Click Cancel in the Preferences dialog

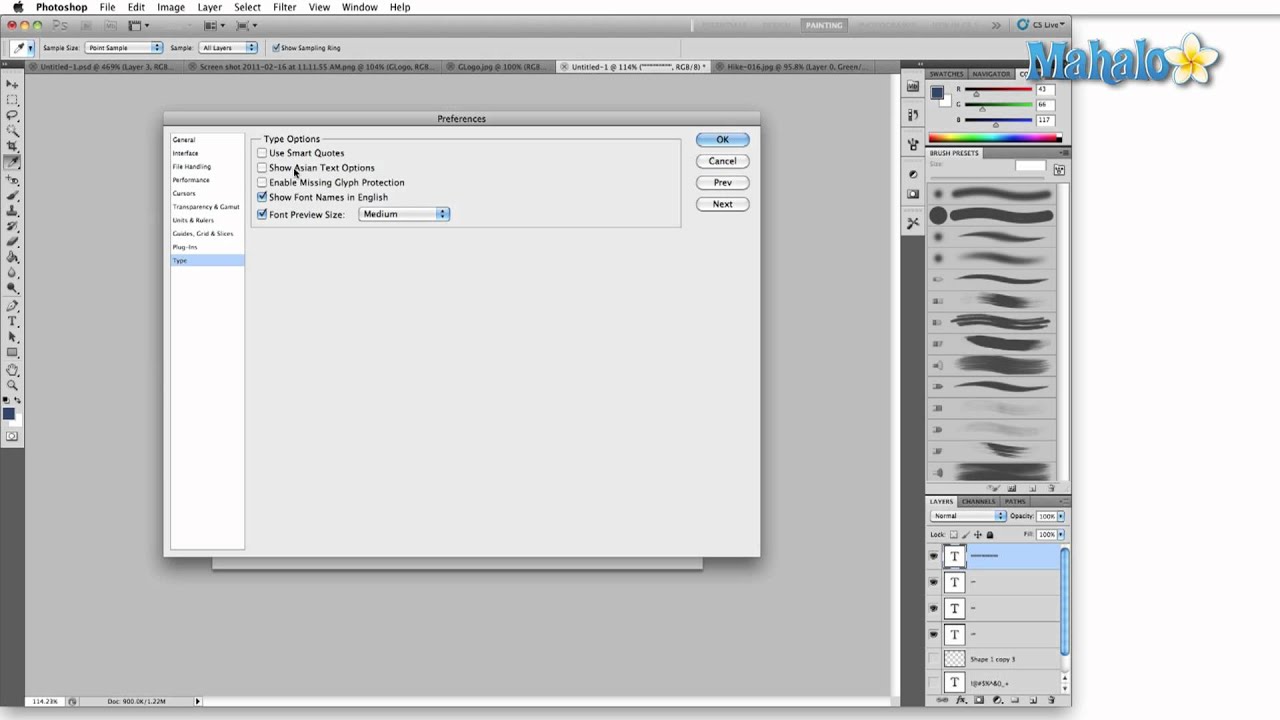(x=722, y=161)
